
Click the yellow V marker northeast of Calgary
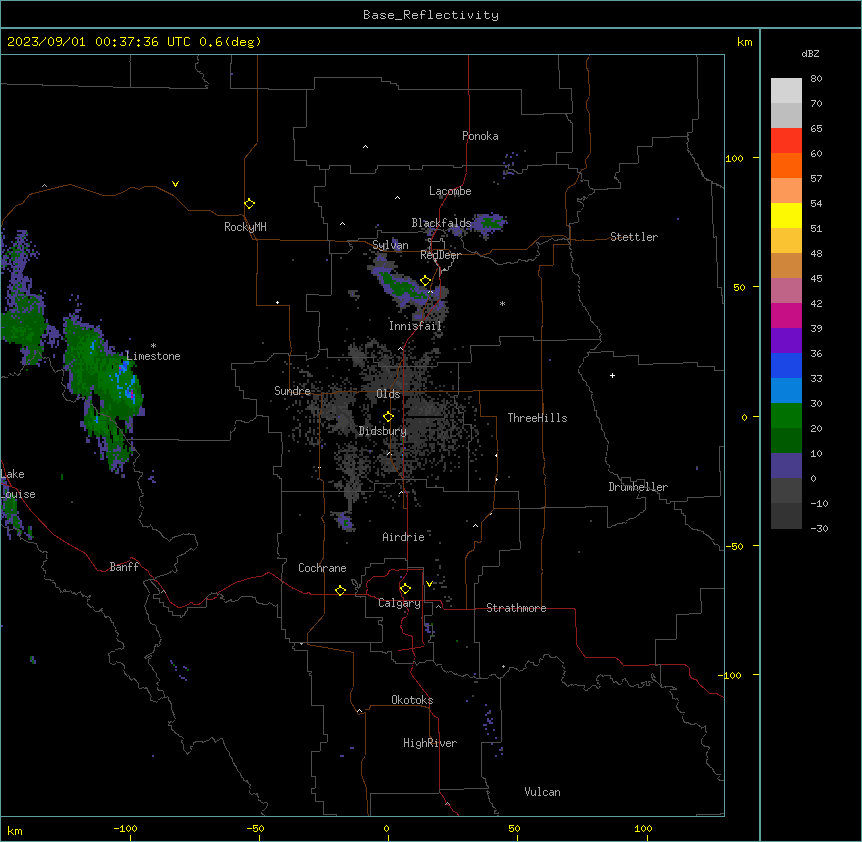click(x=429, y=584)
